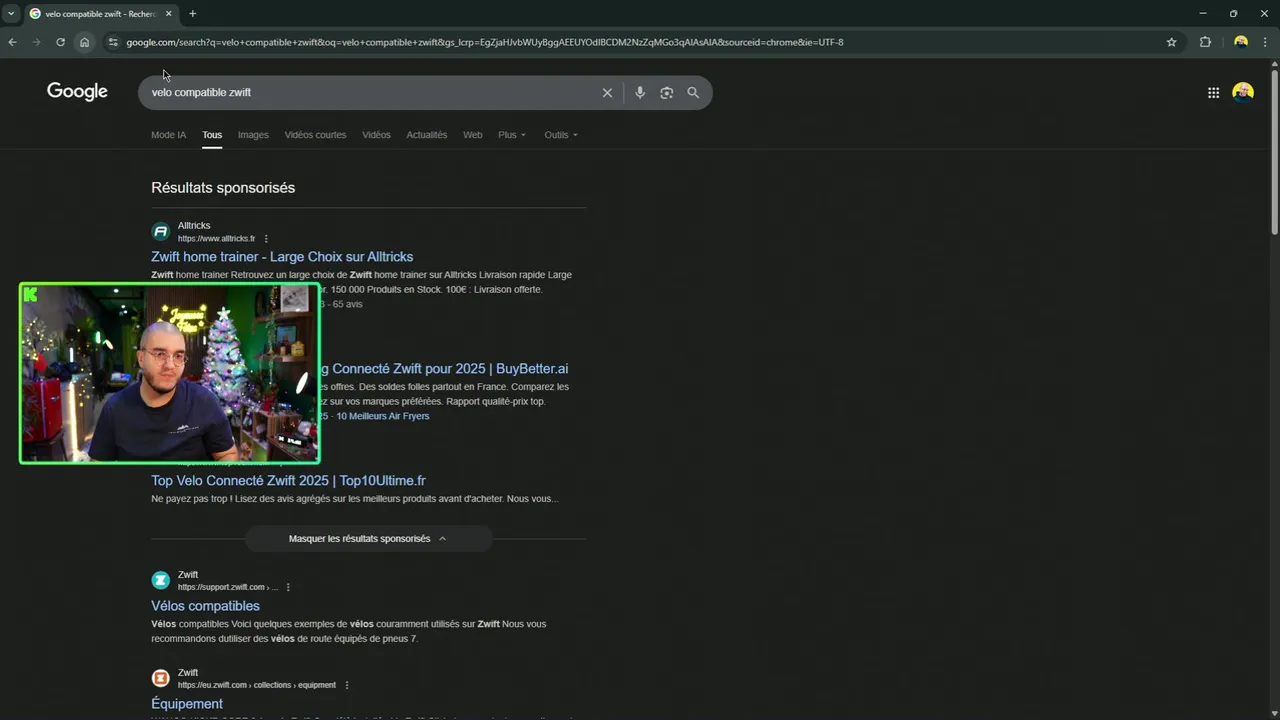Go back with the browser back arrow
Screen dimensions: 1280x720
click(x=12, y=42)
